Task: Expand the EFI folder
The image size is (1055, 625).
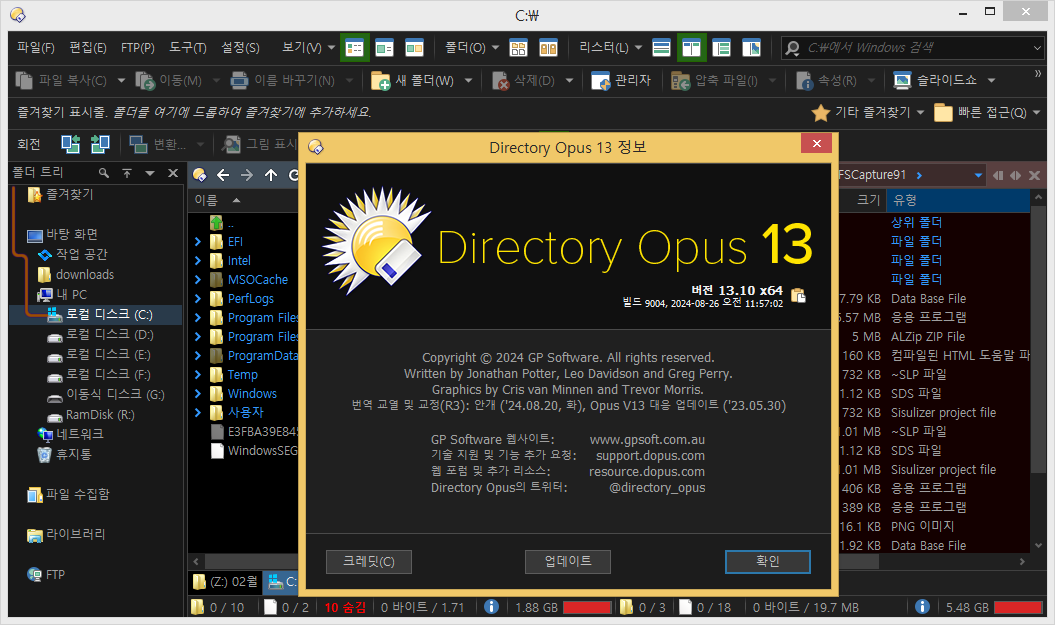Action: [x=198, y=242]
